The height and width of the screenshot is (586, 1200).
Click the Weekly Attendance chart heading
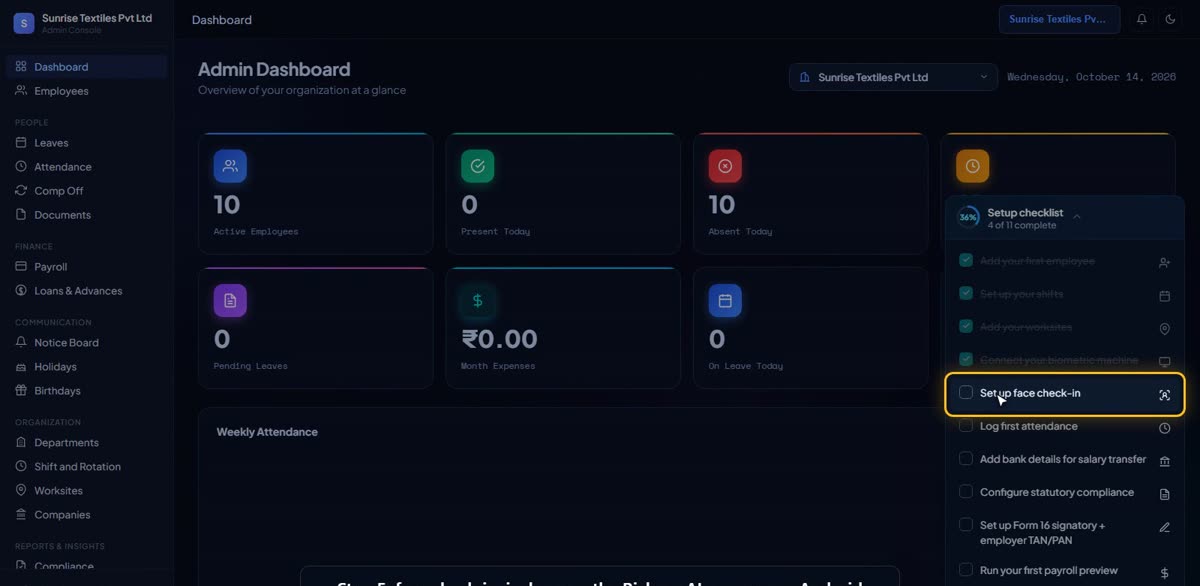click(x=267, y=432)
